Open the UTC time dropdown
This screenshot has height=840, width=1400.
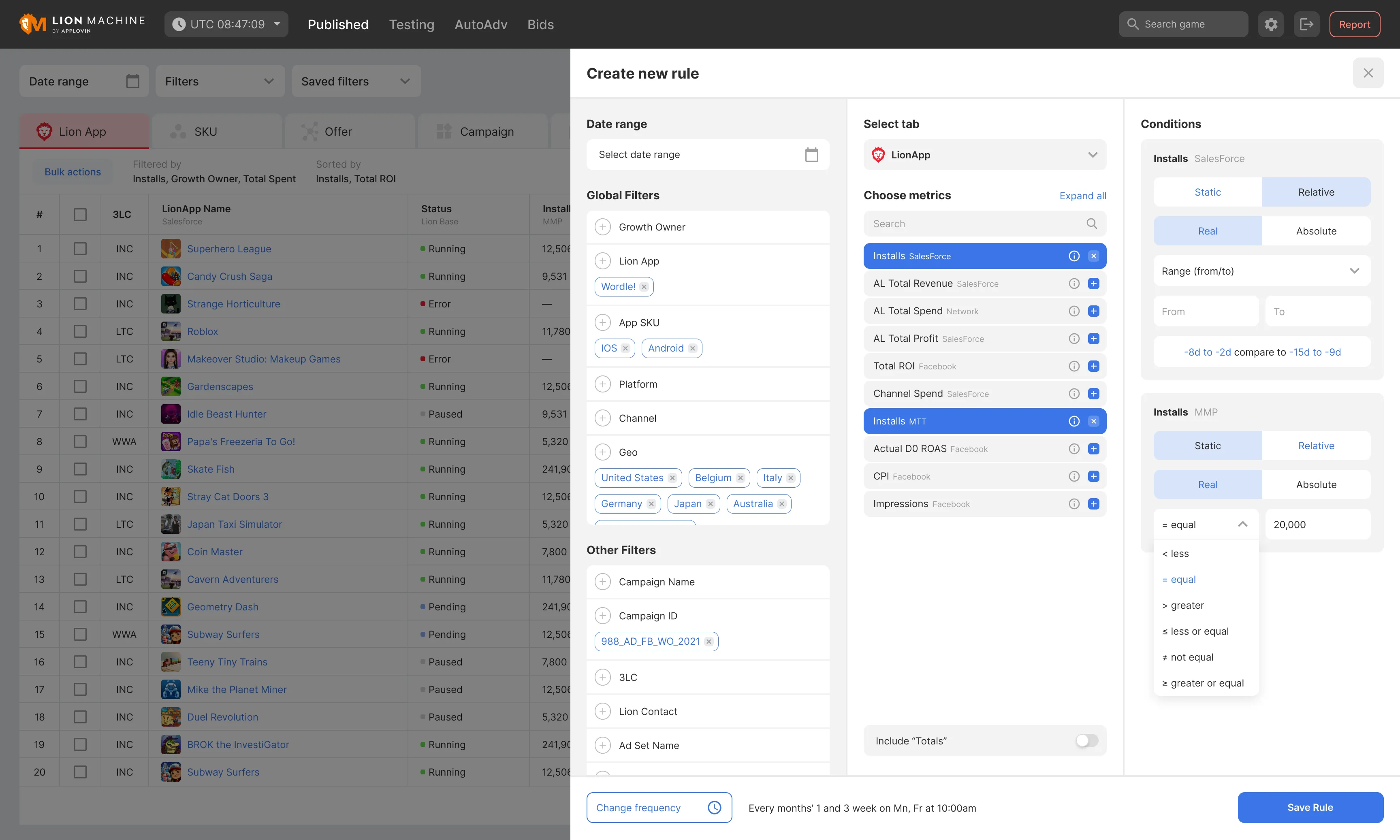pyautogui.click(x=226, y=24)
